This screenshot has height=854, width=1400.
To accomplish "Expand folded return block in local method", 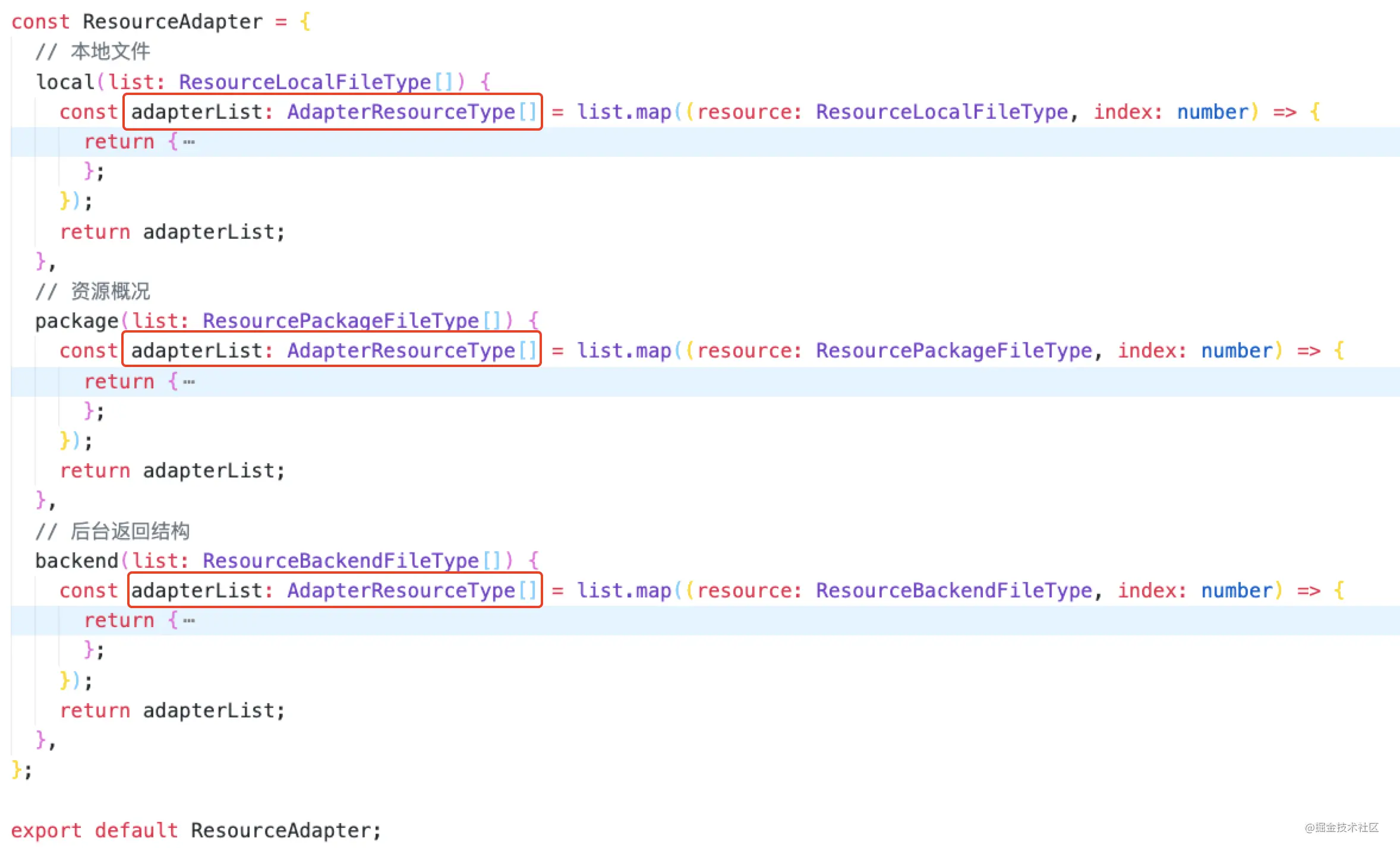I will (189, 142).
